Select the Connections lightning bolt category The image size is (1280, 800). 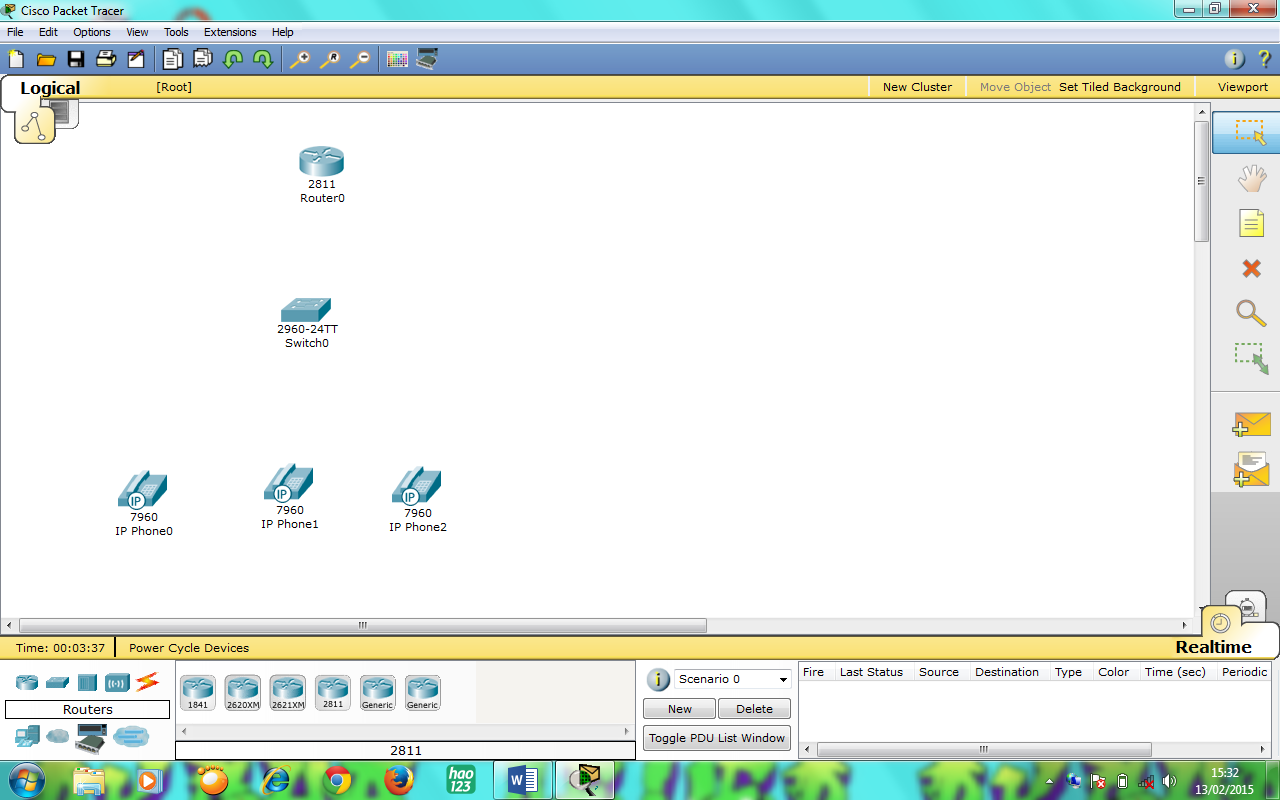pyautogui.click(x=145, y=682)
